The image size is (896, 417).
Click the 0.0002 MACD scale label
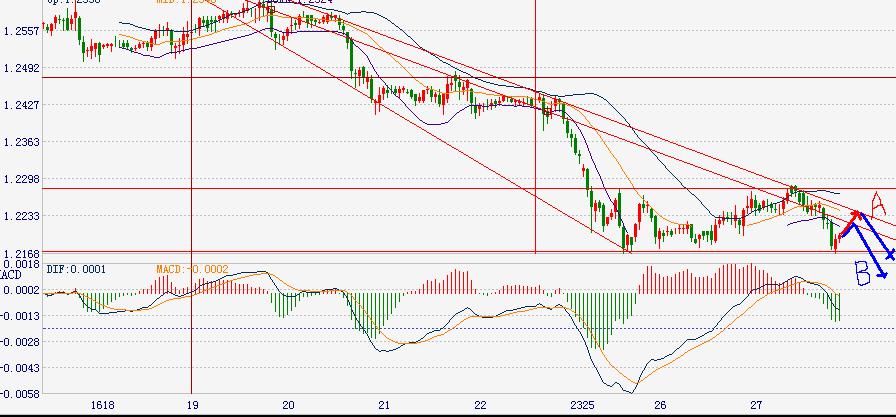point(21,290)
